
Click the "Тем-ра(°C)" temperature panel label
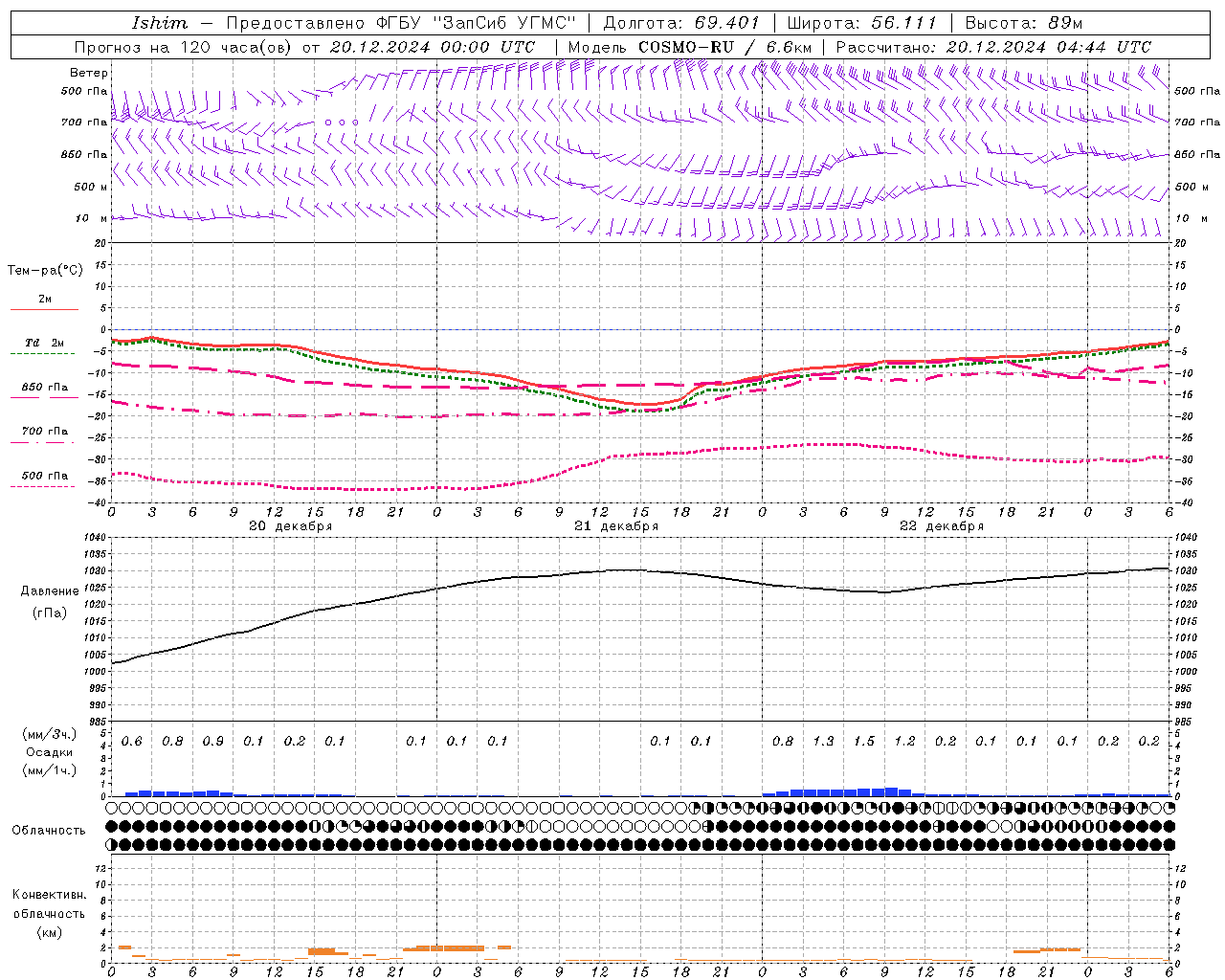(x=45, y=270)
